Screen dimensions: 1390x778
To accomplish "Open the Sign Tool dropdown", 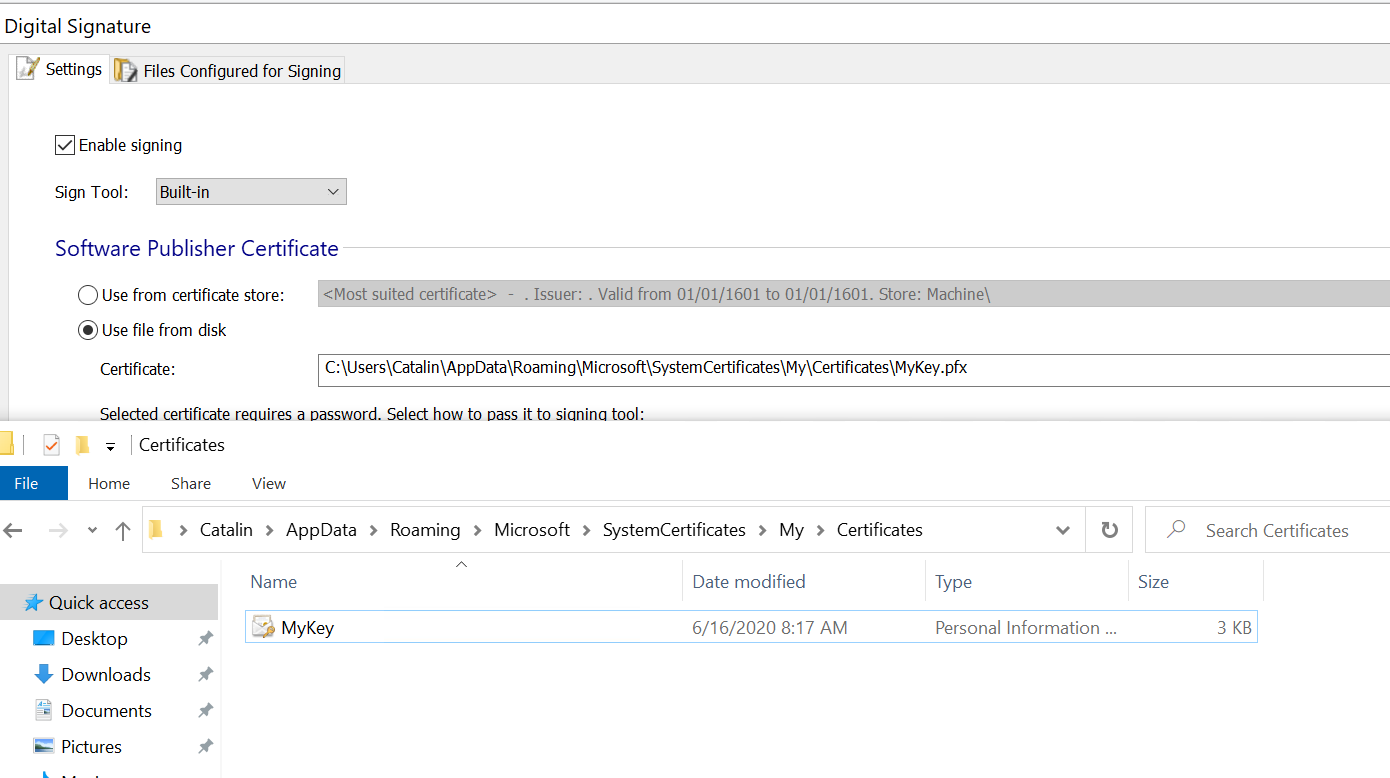I will 251,191.
